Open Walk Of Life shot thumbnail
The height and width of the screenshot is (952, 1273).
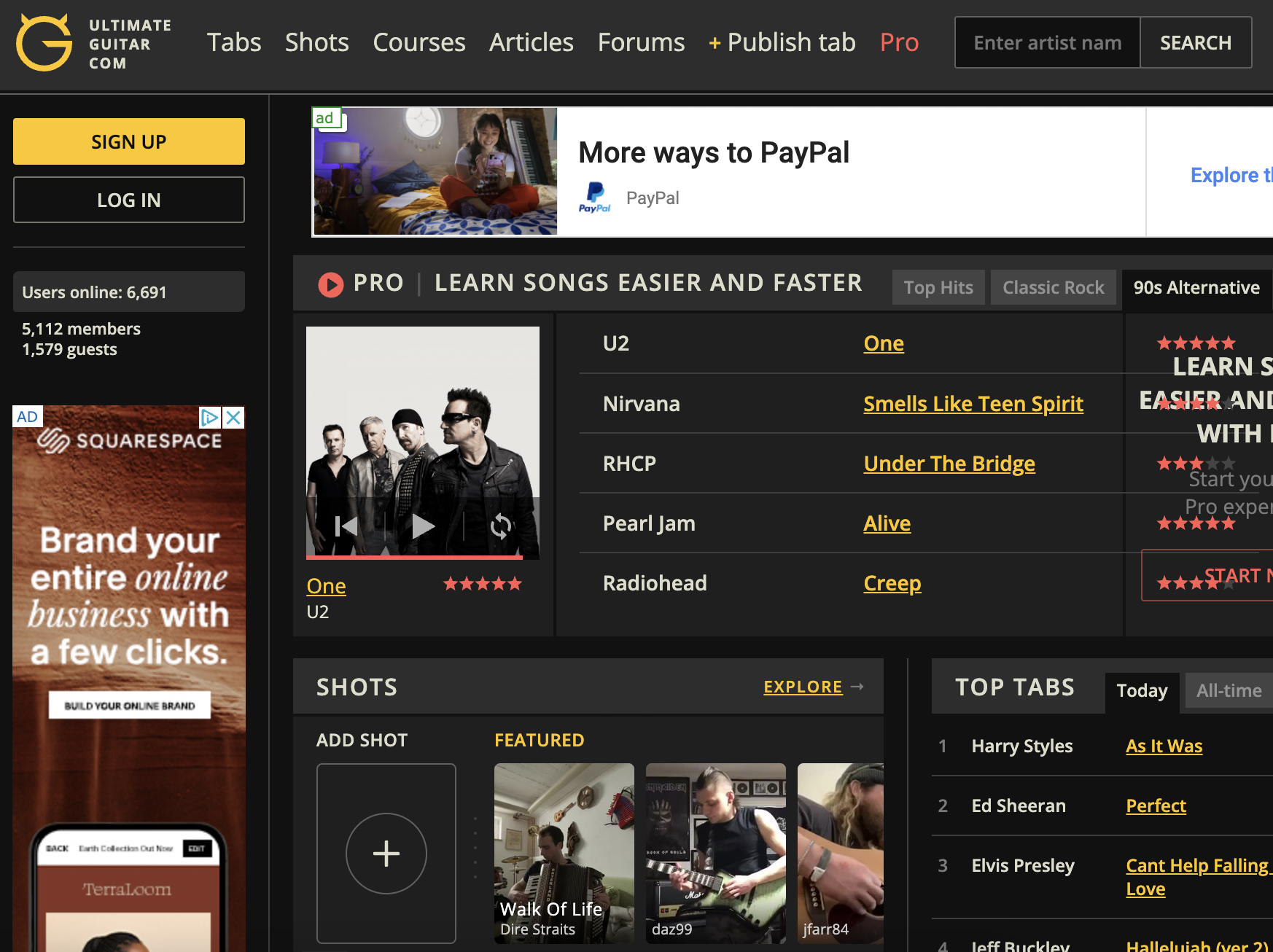(564, 854)
